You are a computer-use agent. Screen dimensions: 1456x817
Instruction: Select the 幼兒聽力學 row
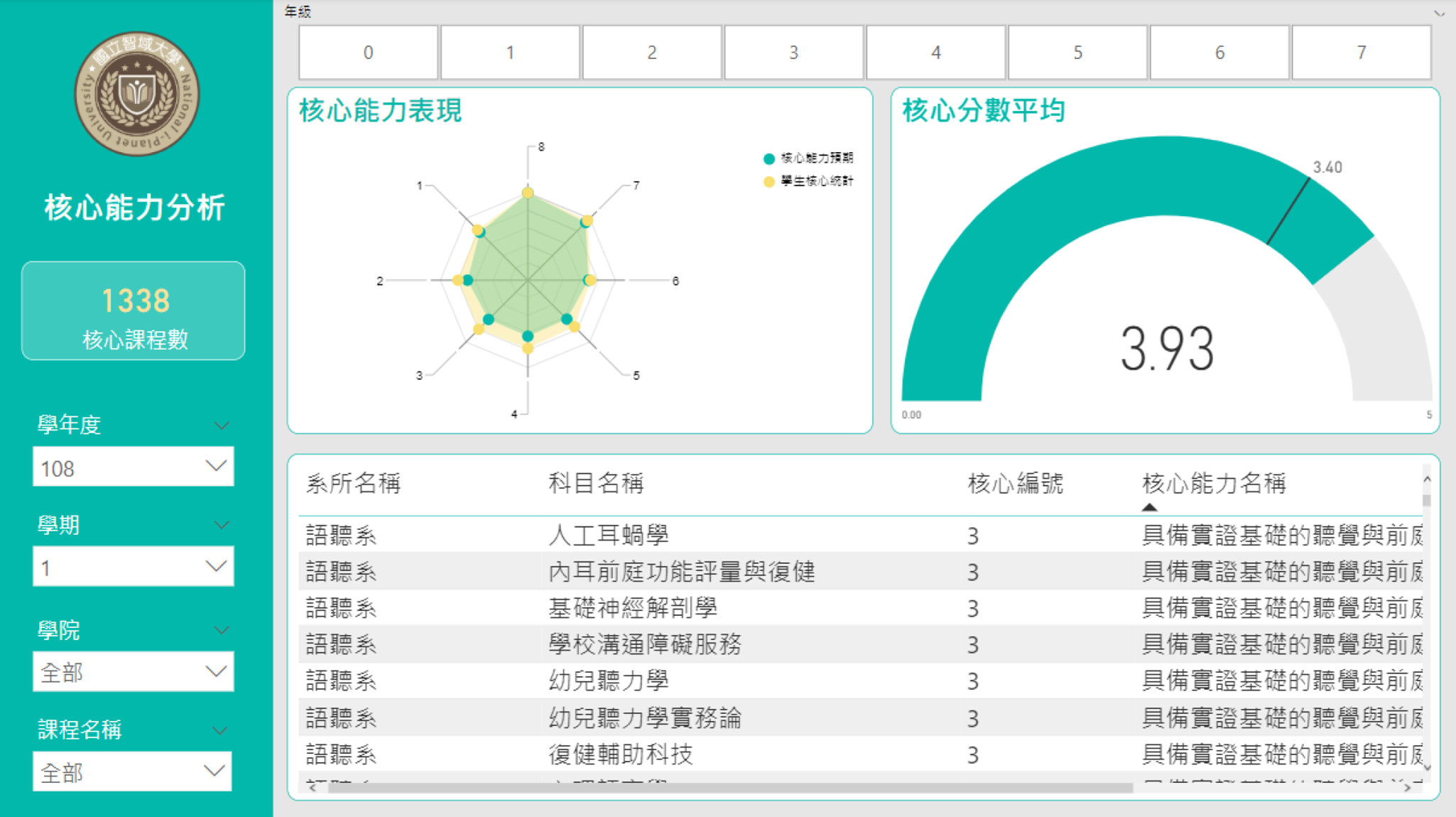tap(861, 681)
